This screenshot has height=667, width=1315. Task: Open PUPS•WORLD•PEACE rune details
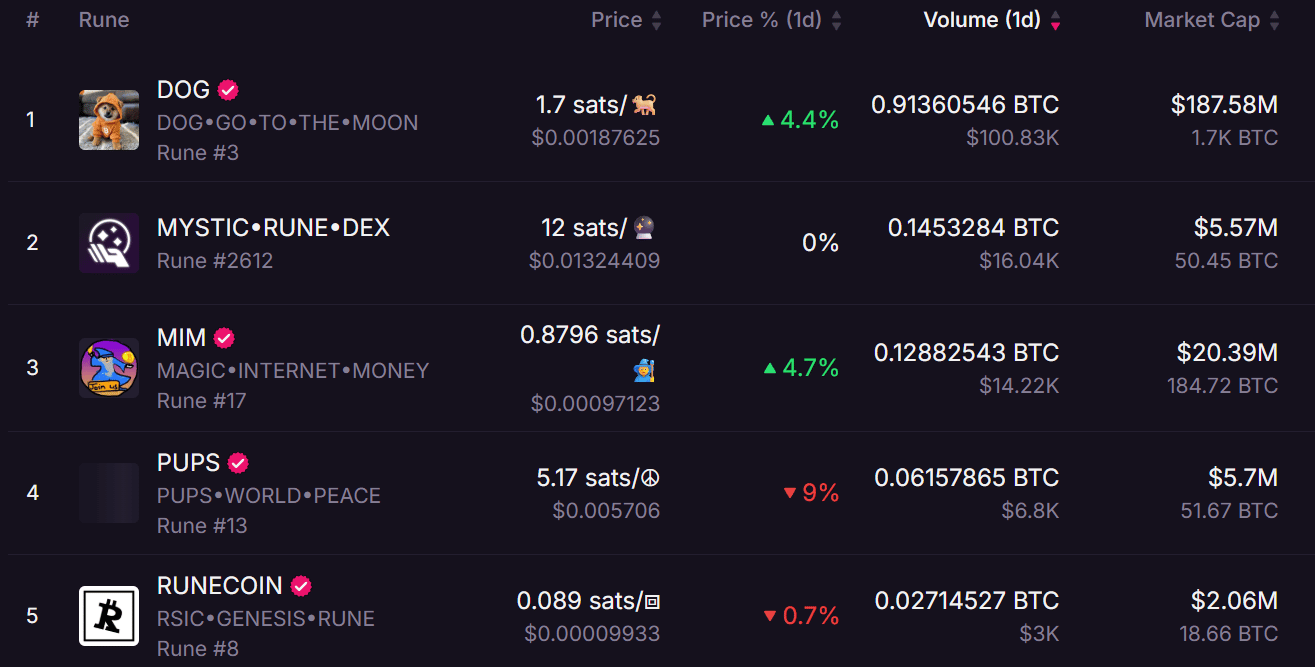[x=269, y=496]
